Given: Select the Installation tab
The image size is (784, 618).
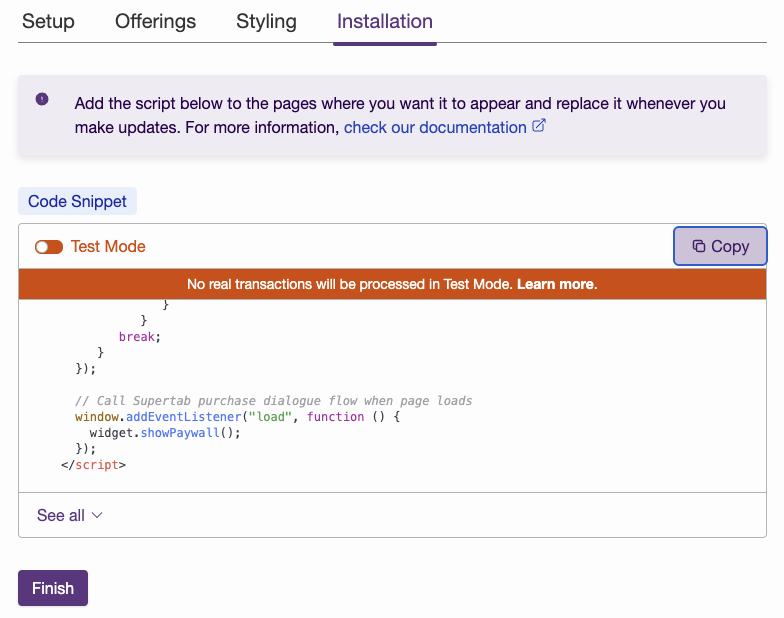Looking at the screenshot, I should (384, 22).
